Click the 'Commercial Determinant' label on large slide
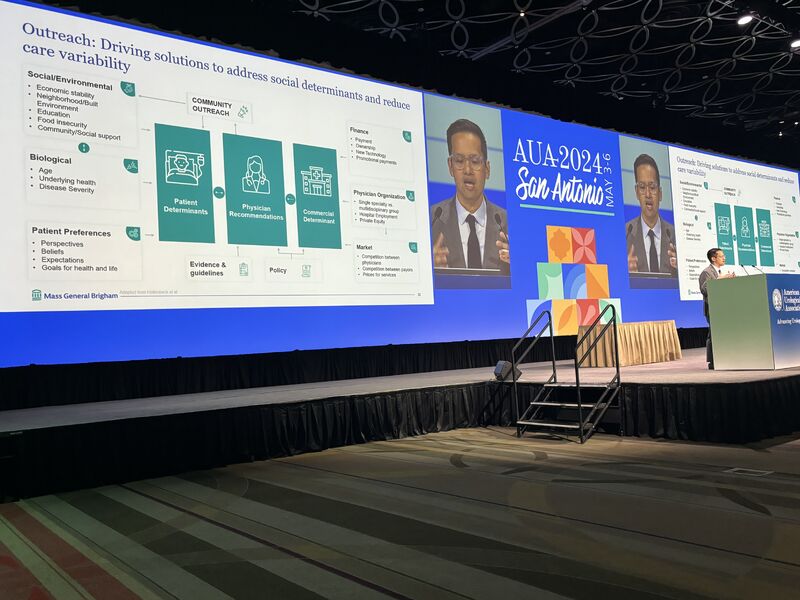Screen dimensions: 800x600 (319, 216)
